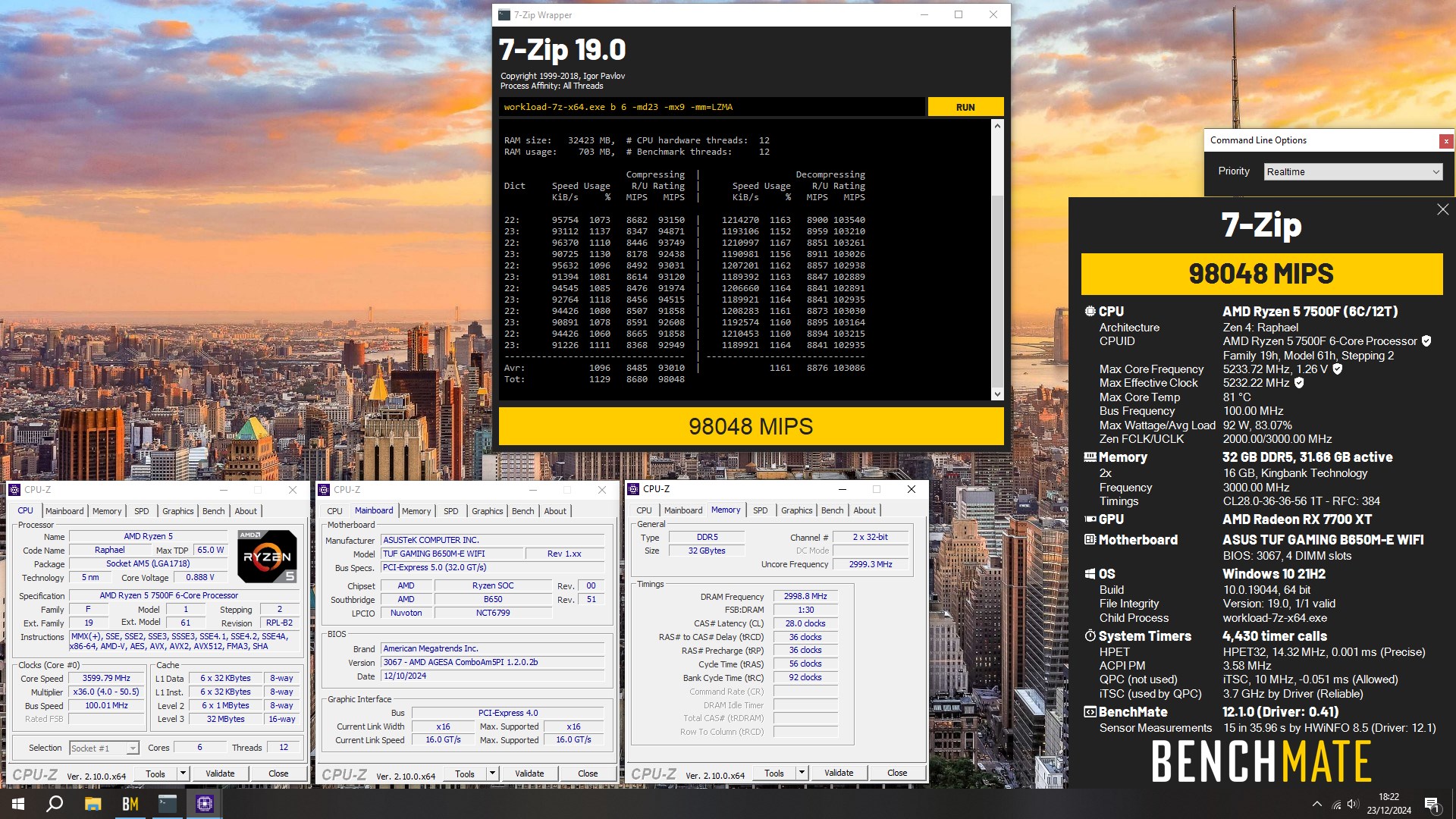Close the BenchMate 7-Zip result panel
This screenshot has height=819, width=1456.
1442,209
